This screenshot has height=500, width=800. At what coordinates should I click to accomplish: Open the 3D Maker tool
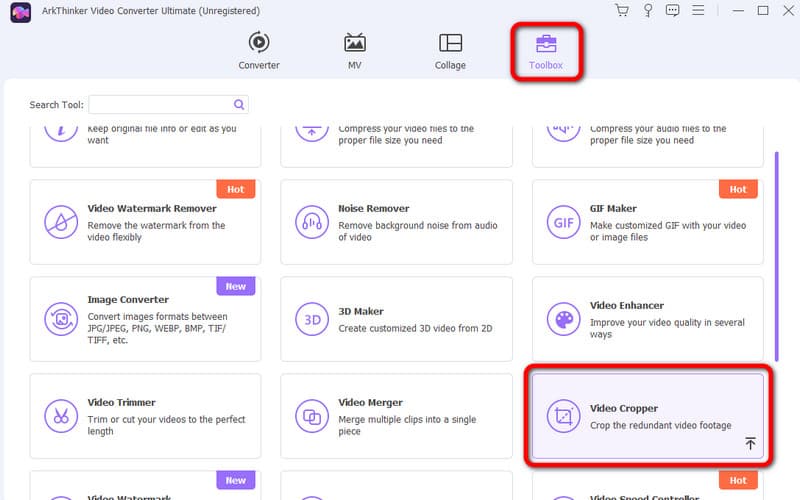coord(396,319)
